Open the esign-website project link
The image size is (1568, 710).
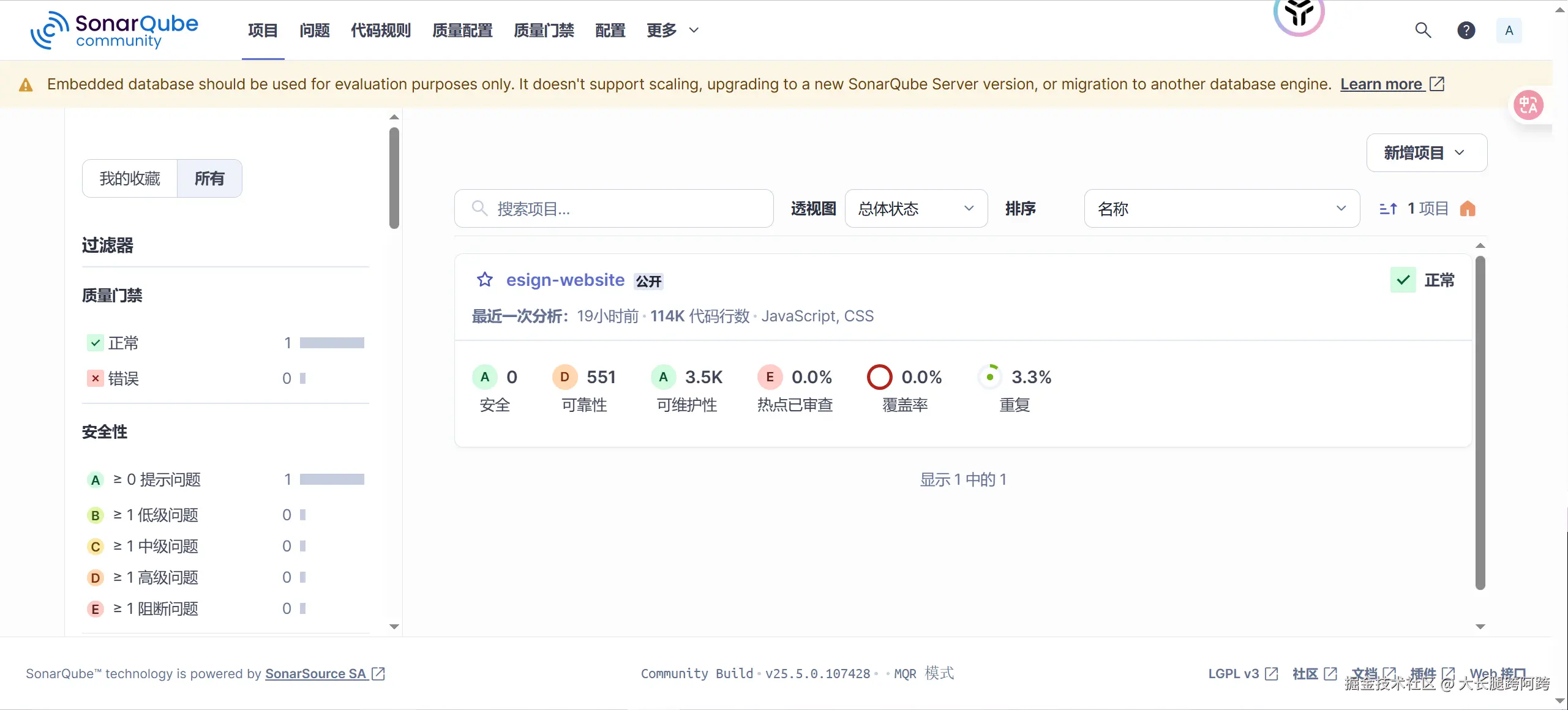(565, 280)
